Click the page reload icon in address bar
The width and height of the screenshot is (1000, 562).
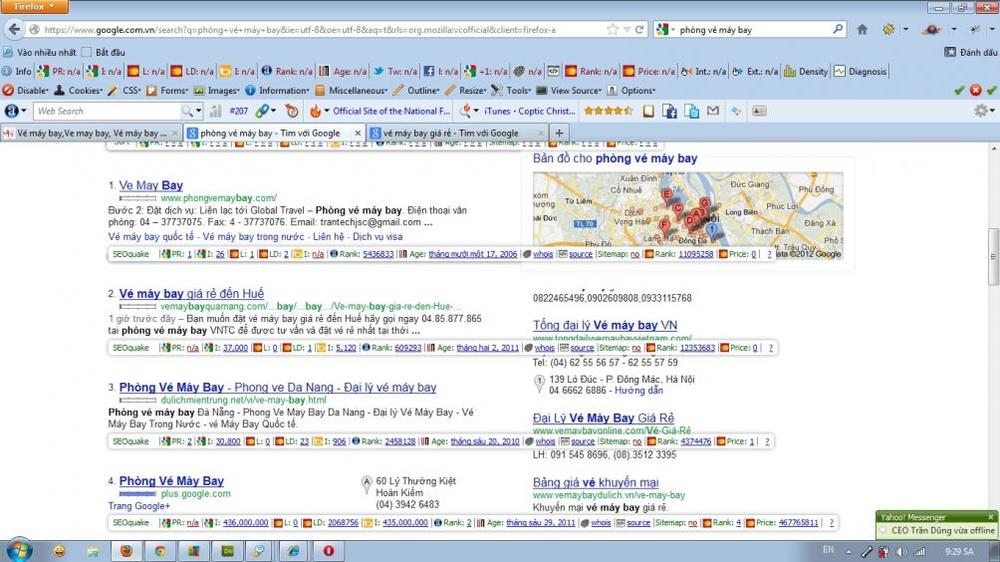(x=639, y=29)
